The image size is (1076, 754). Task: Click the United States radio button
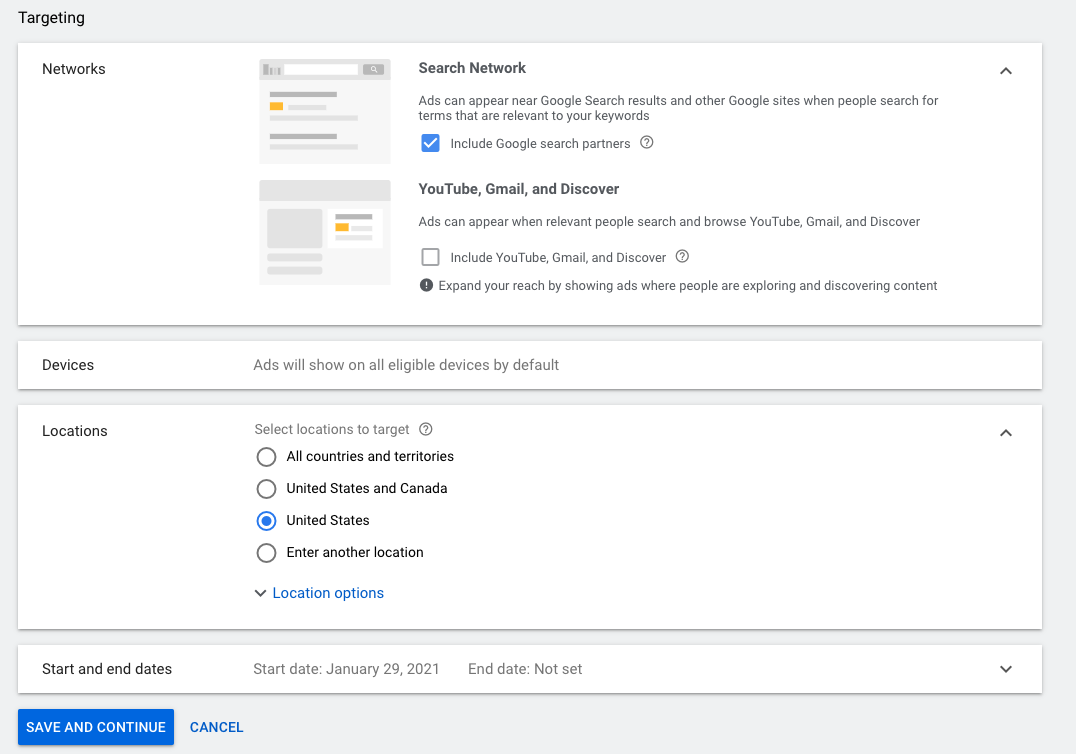(x=266, y=521)
